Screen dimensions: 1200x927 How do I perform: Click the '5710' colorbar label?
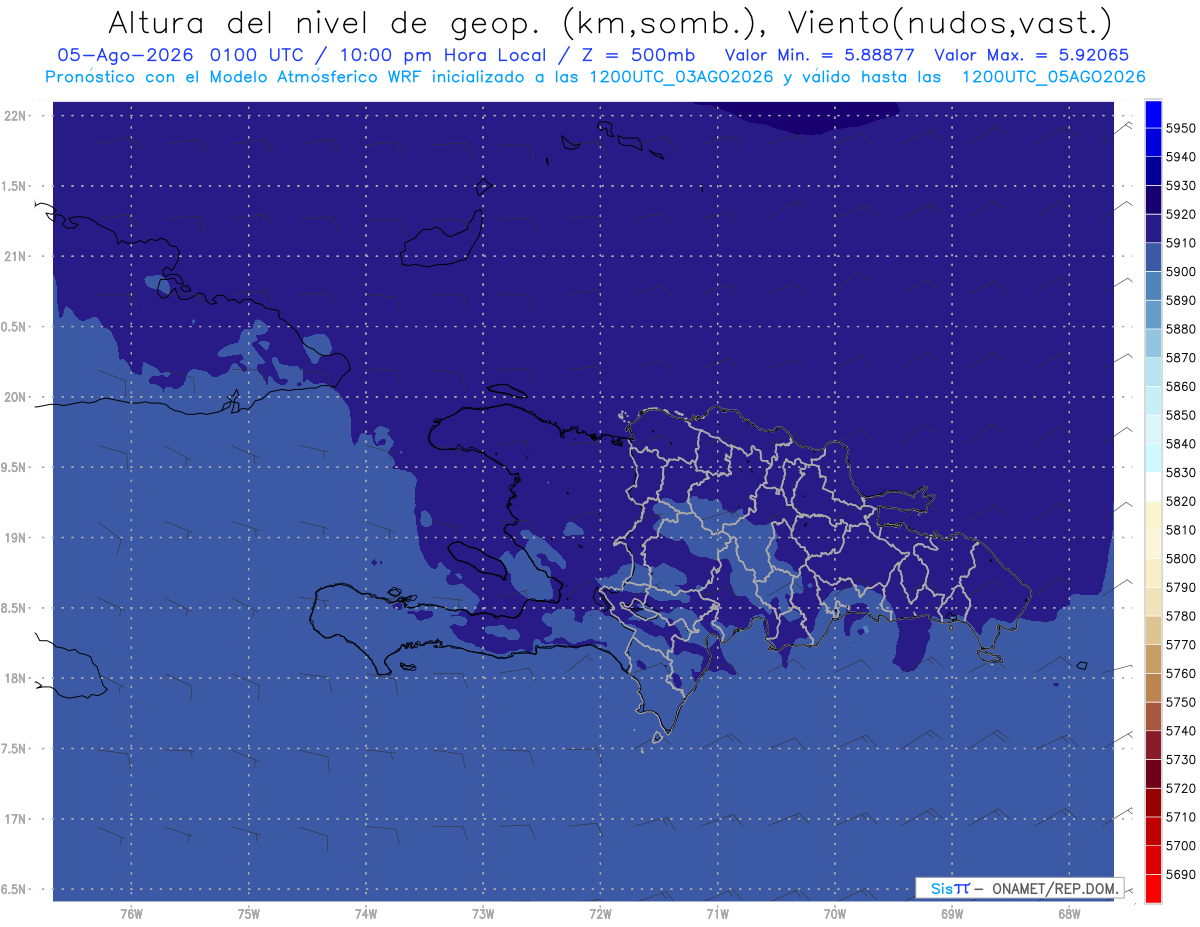[1180, 817]
